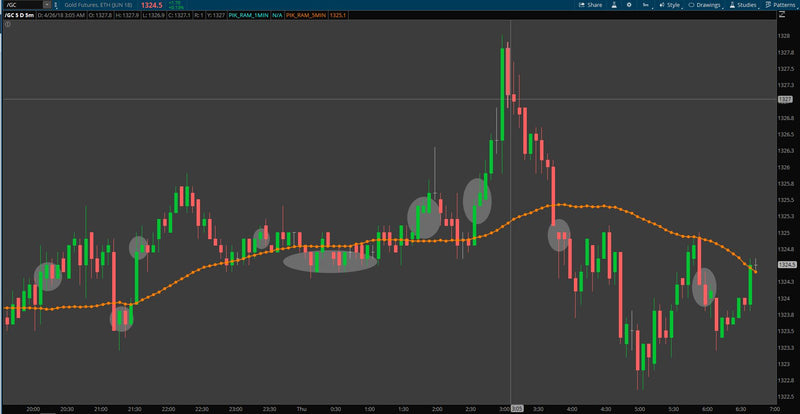The height and width of the screenshot is (414, 800).
Task: Open the Style menu
Action: [670, 5]
